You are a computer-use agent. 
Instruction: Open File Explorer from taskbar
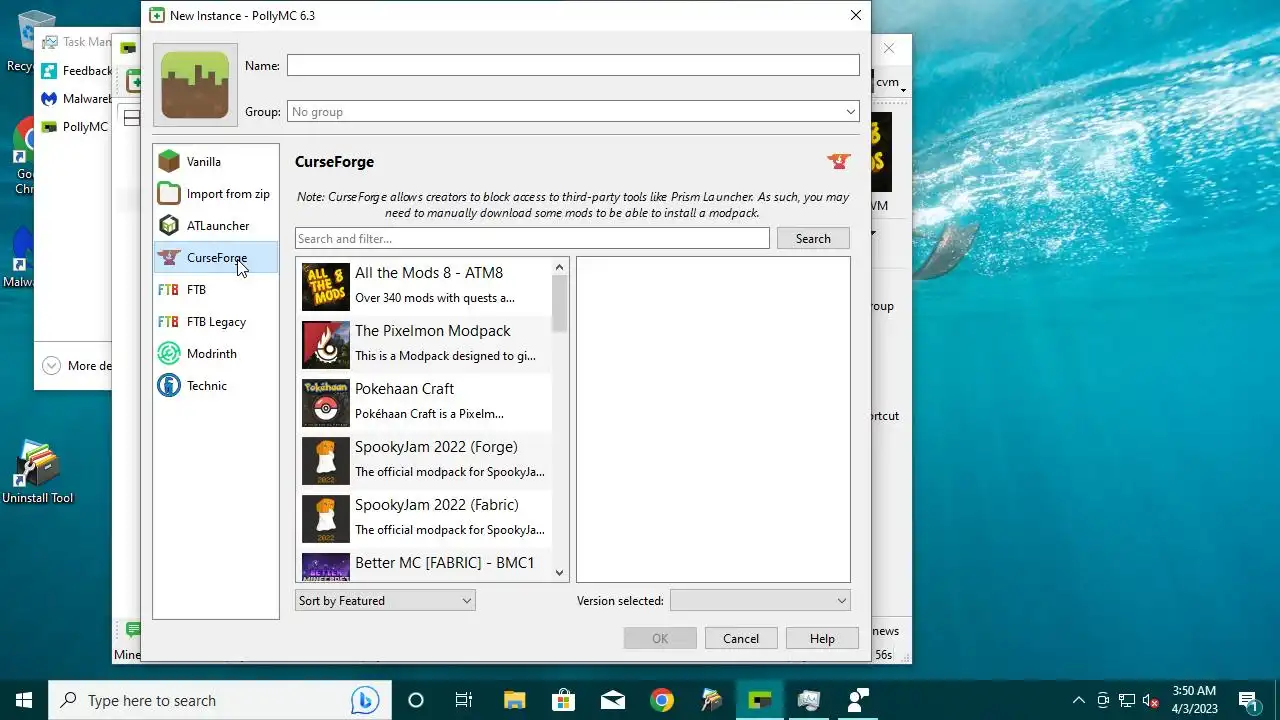coord(514,700)
